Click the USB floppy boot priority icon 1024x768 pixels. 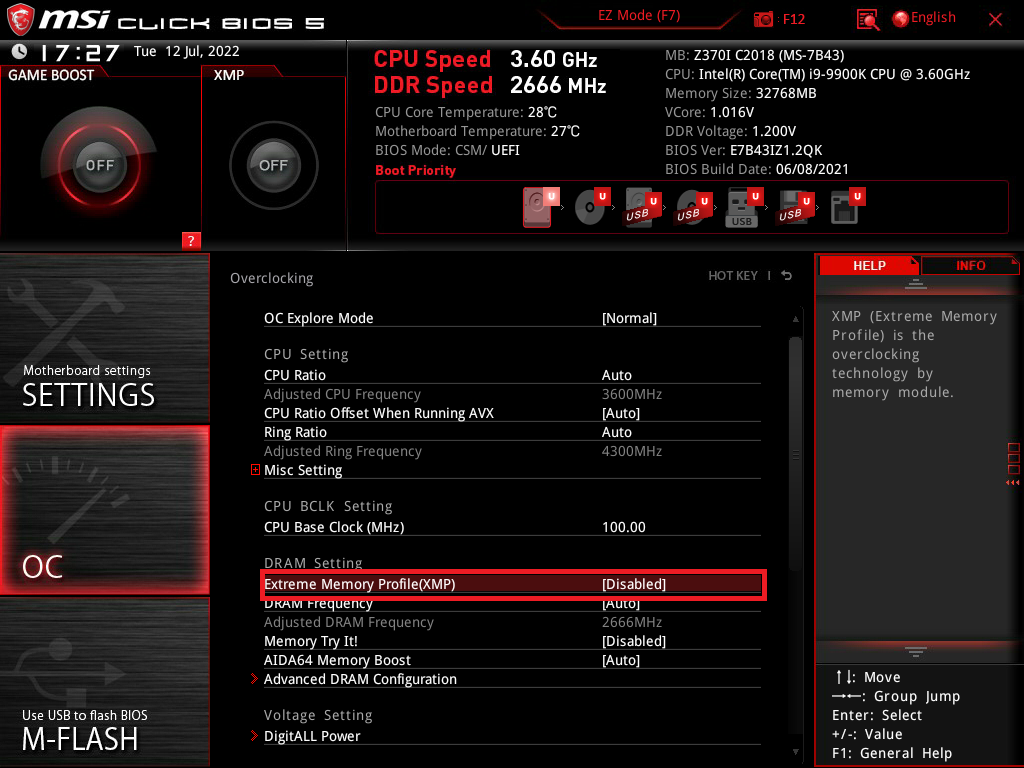pos(795,205)
